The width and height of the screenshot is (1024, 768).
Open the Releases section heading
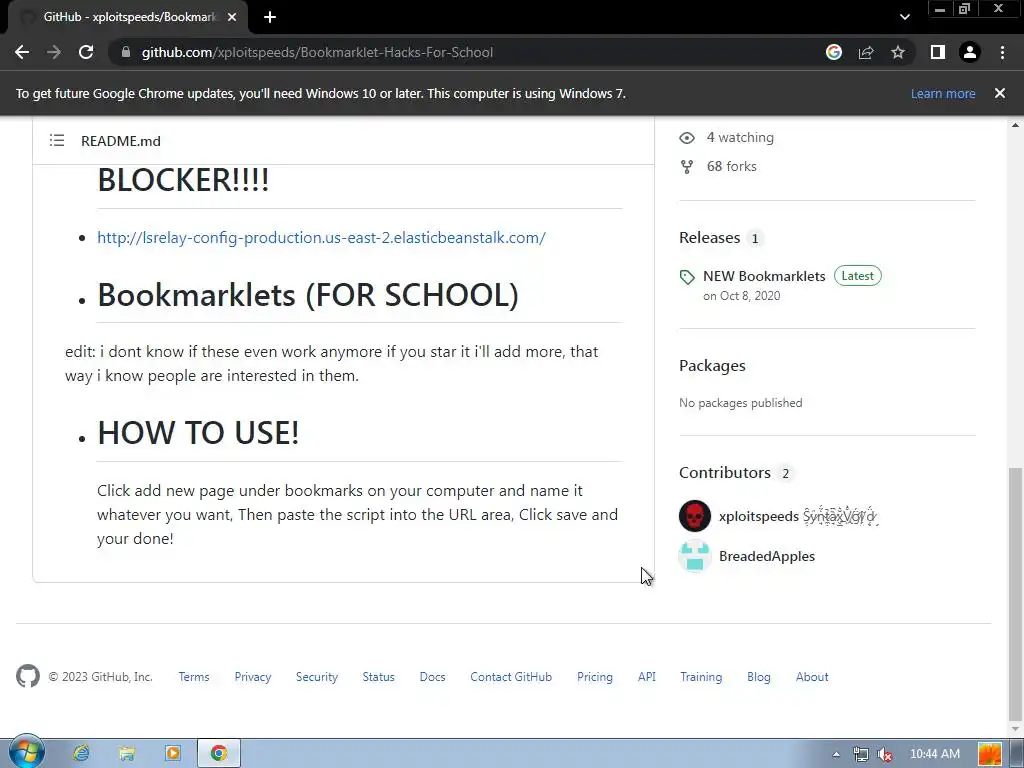[710, 238]
